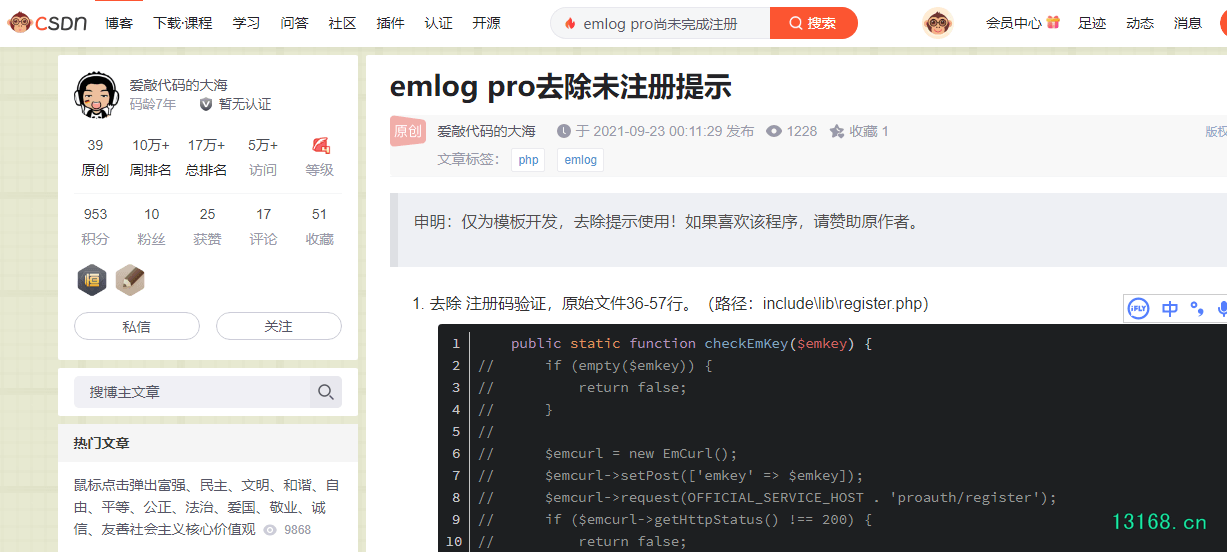Click the 10 粉丝 stat
1227x552 pixels.
(151, 226)
